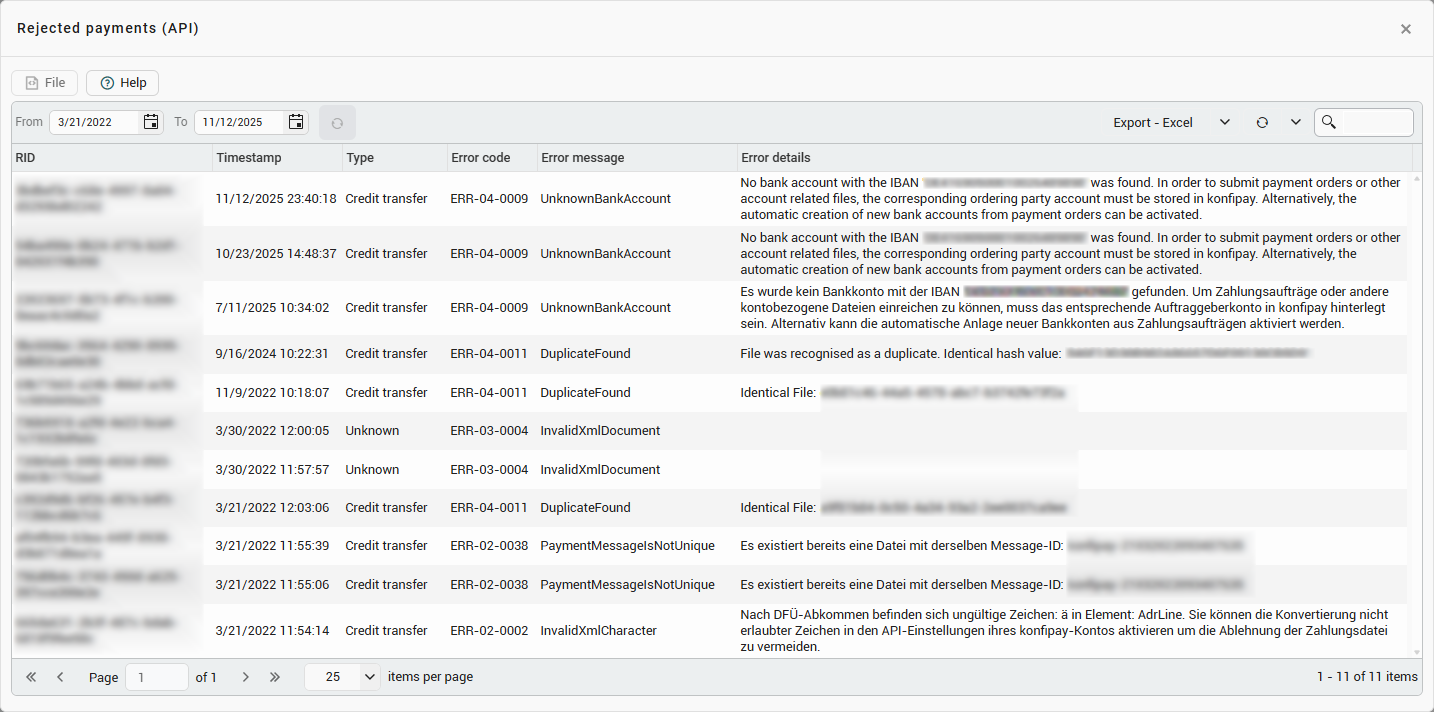
Task: Click the scroll down arrow of the table
Action: [1414, 651]
